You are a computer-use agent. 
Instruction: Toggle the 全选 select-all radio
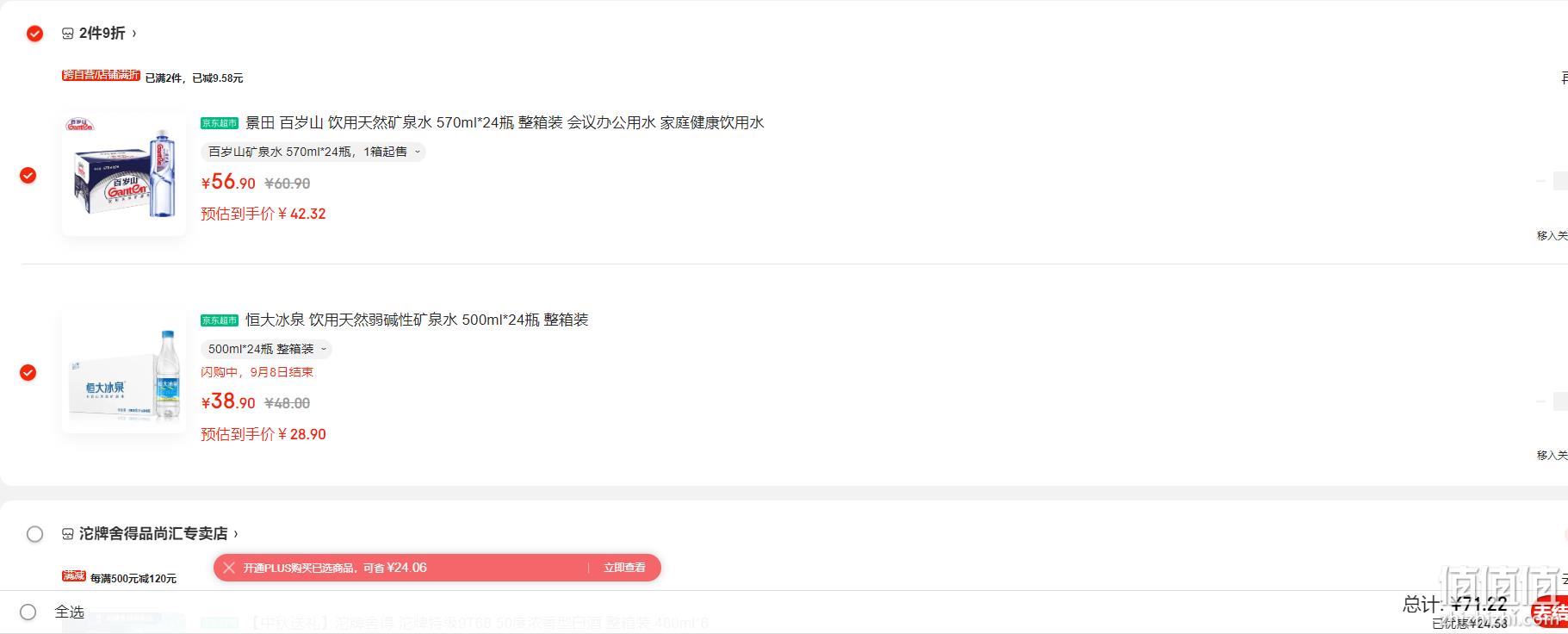pos(28,612)
